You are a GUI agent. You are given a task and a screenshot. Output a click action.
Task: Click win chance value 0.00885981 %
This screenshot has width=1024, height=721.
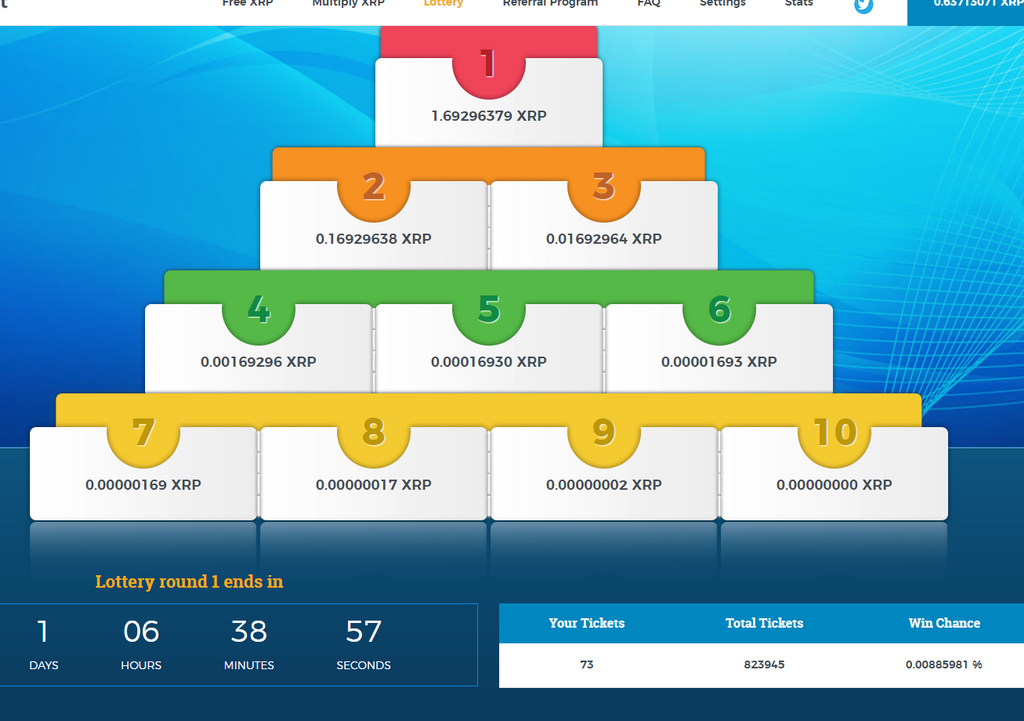(944, 664)
